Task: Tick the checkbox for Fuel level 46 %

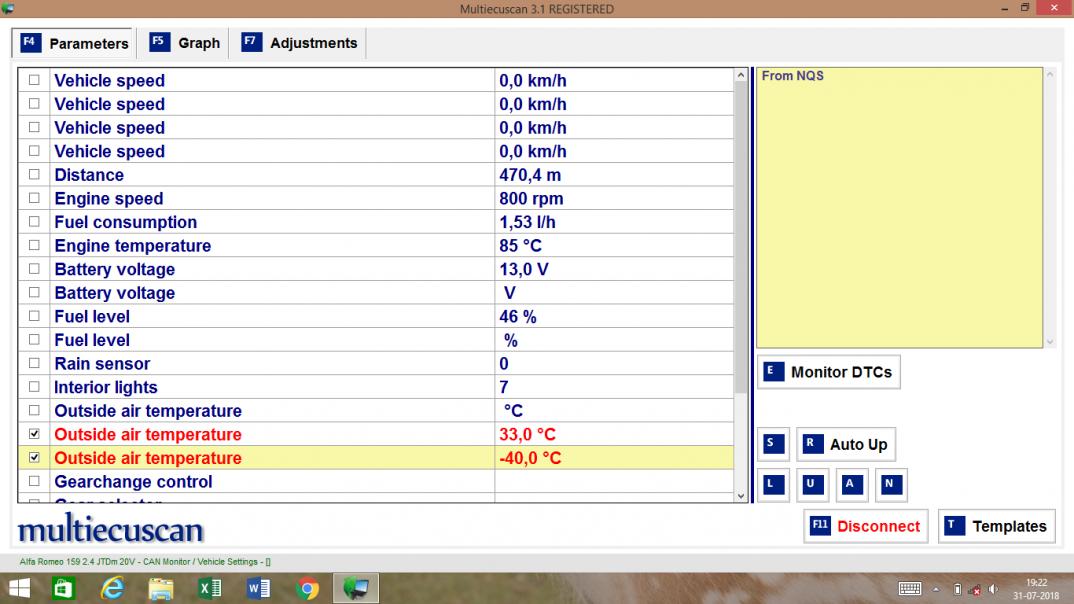Action: click(34, 316)
